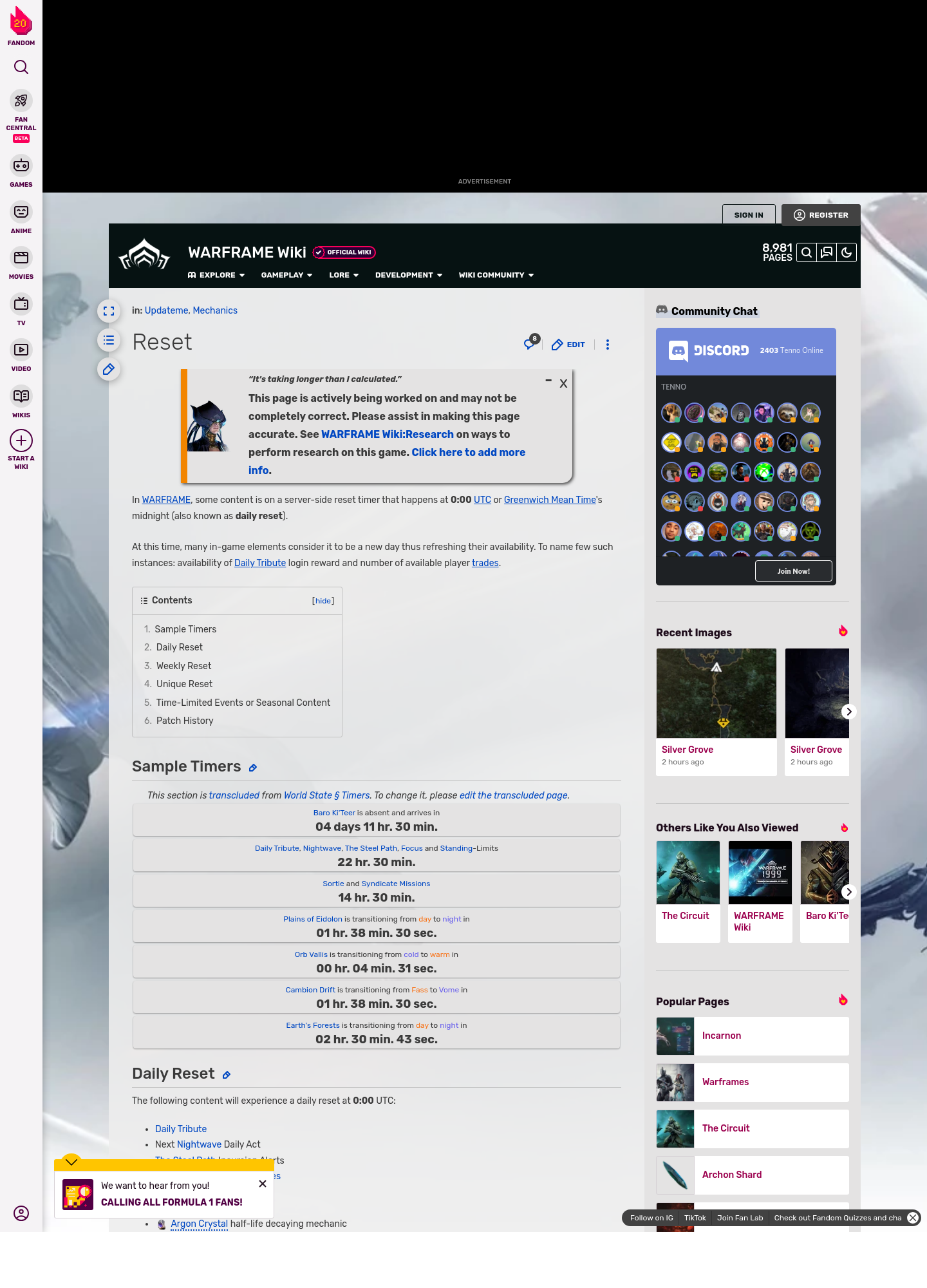Click Join Fan Lab link

[740, 1218]
